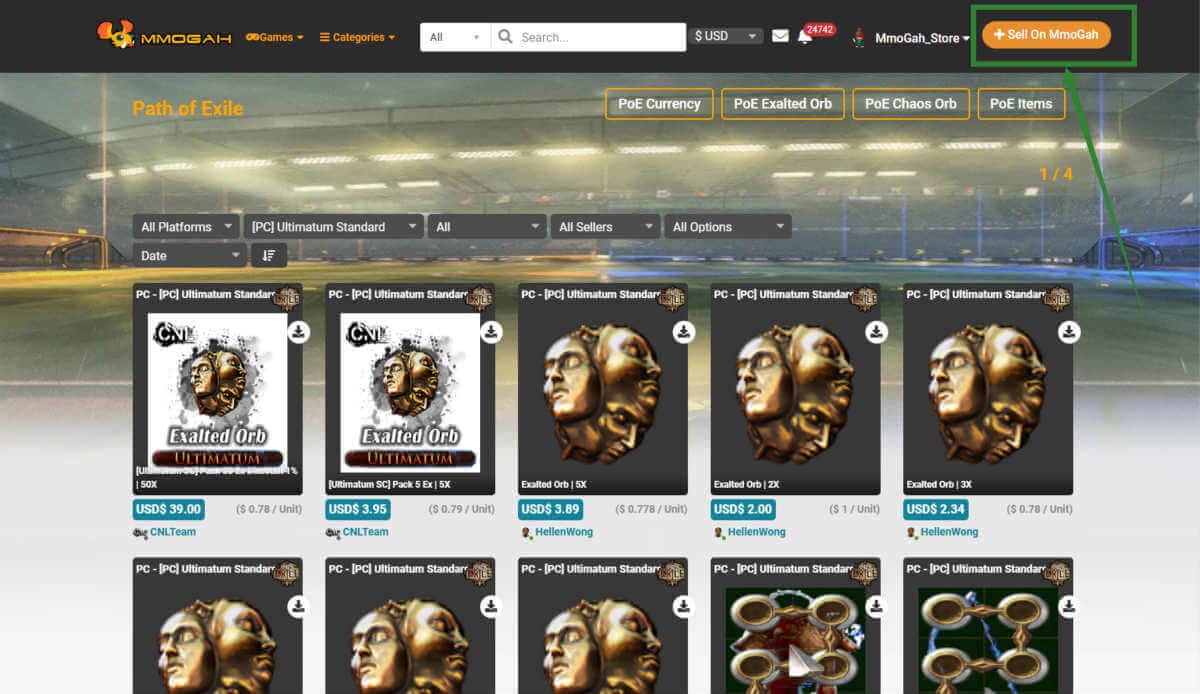1200x694 pixels.
Task: Open the Games menu
Action: pos(275,37)
